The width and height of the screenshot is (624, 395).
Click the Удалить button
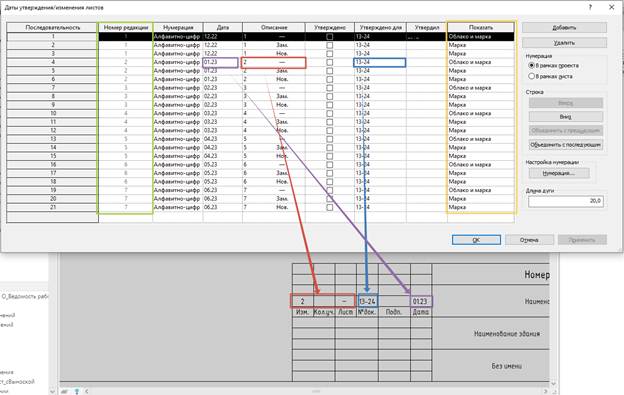(x=564, y=43)
